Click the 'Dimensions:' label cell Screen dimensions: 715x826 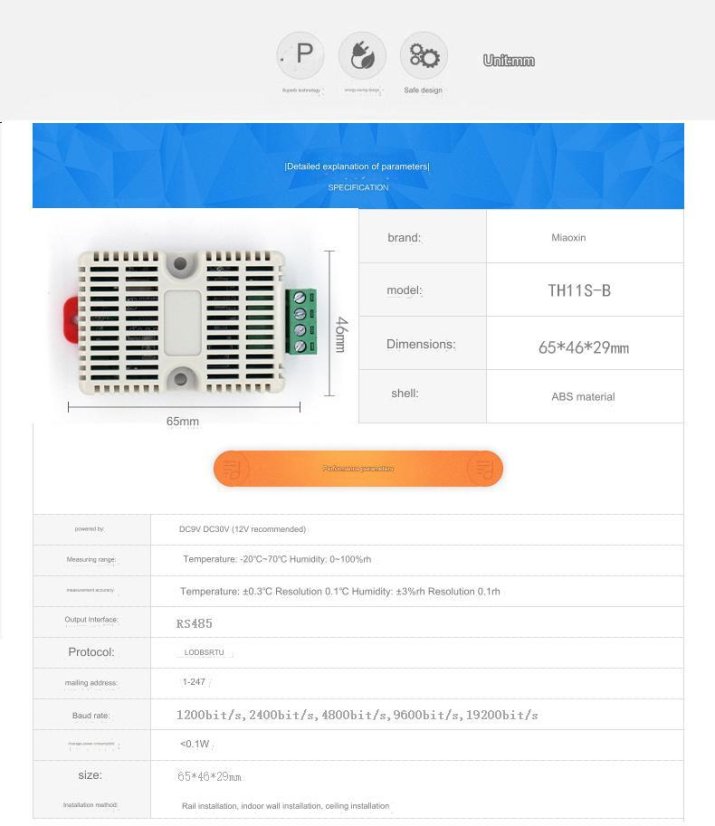[423, 343]
